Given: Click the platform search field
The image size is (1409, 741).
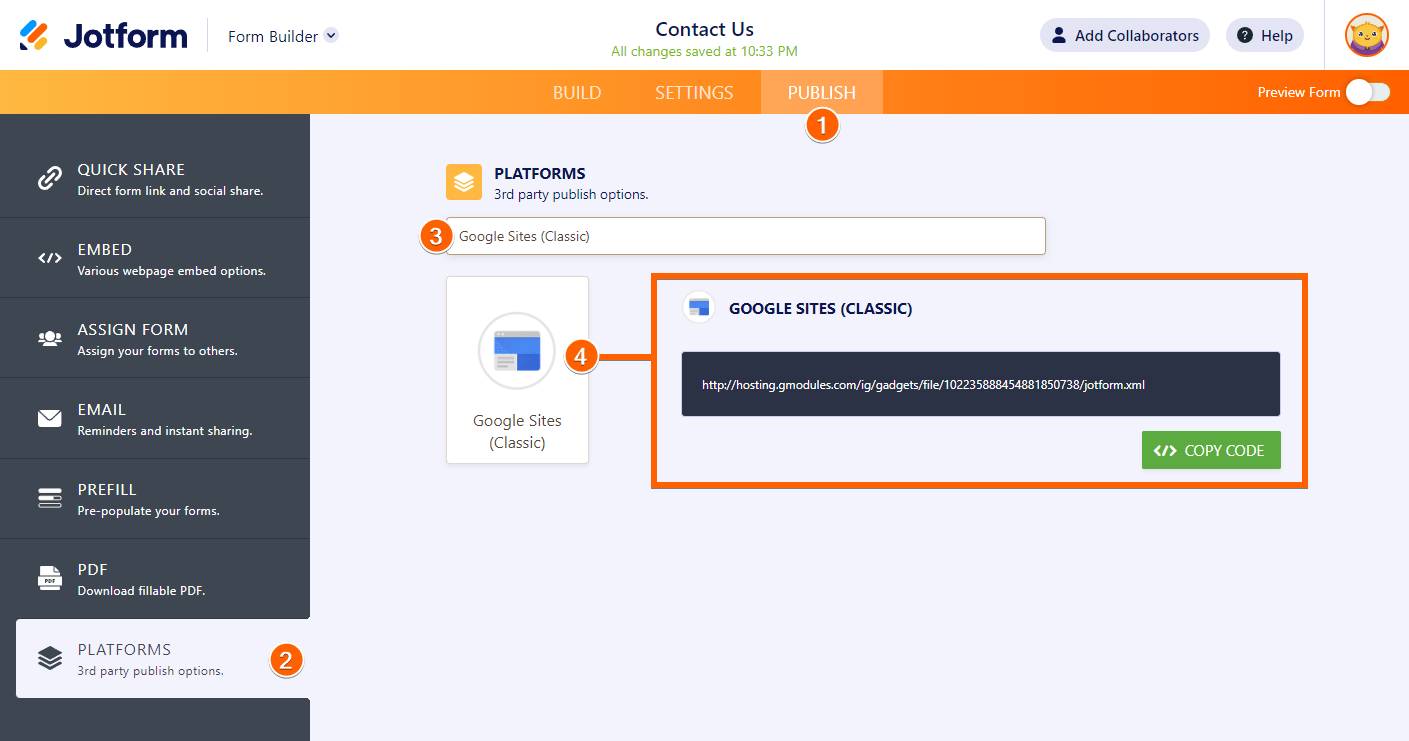Looking at the screenshot, I should click(x=746, y=236).
